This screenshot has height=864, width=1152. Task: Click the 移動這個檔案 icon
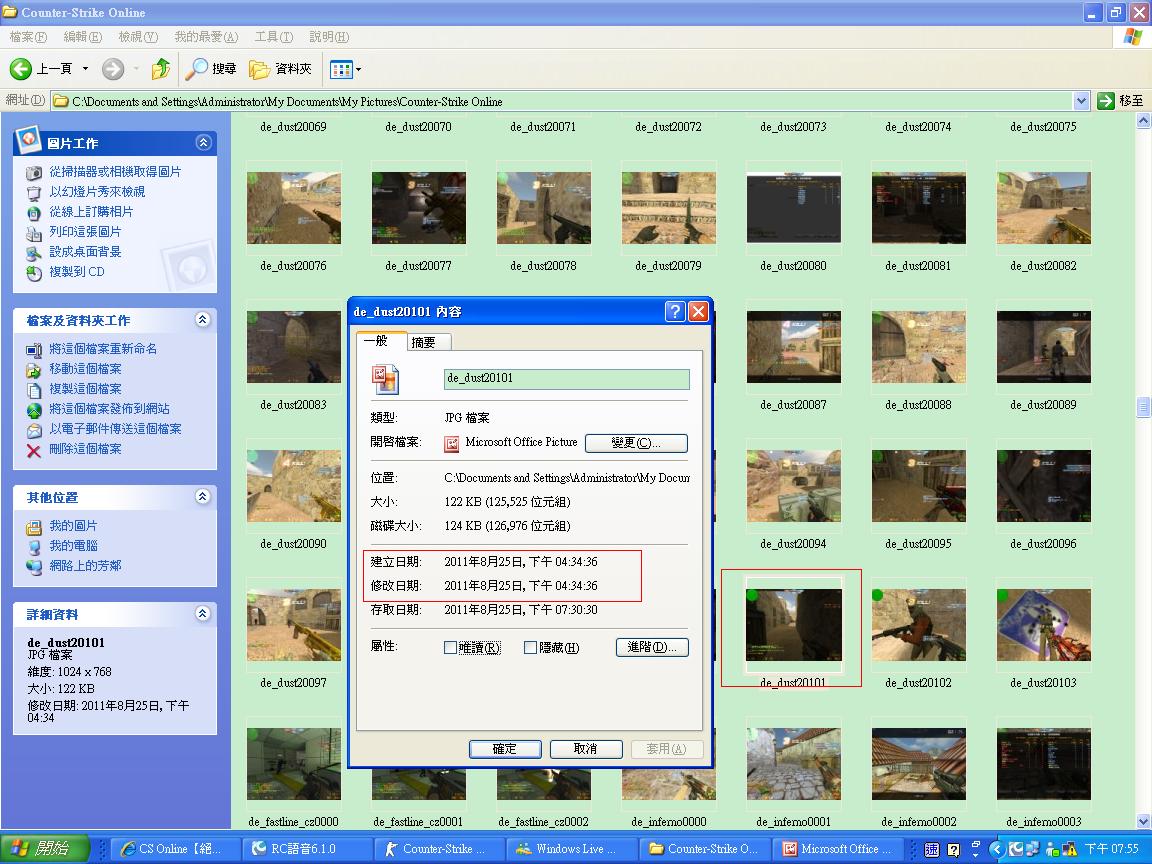coord(34,370)
